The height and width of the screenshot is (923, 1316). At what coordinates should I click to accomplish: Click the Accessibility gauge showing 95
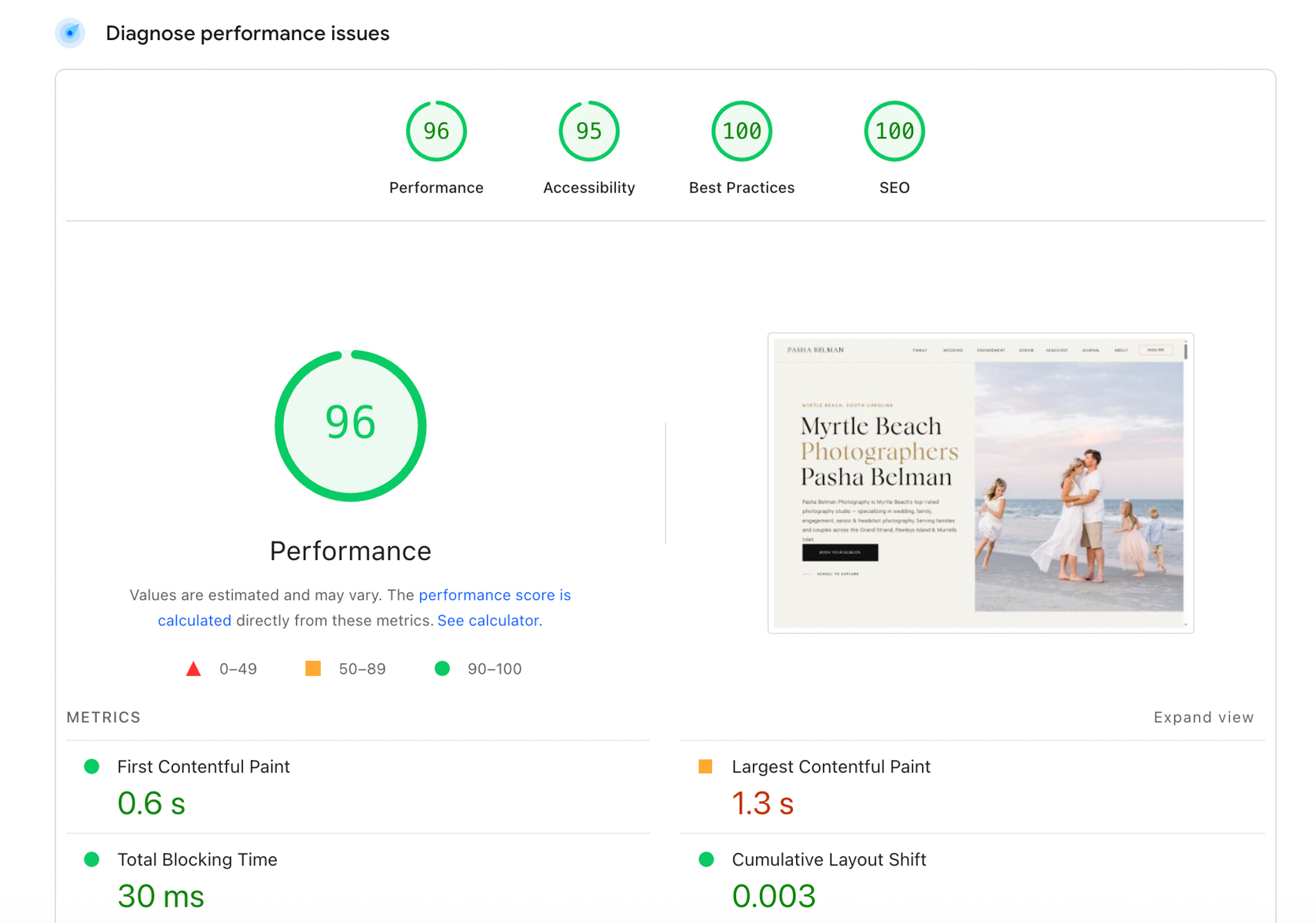point(588,131)
